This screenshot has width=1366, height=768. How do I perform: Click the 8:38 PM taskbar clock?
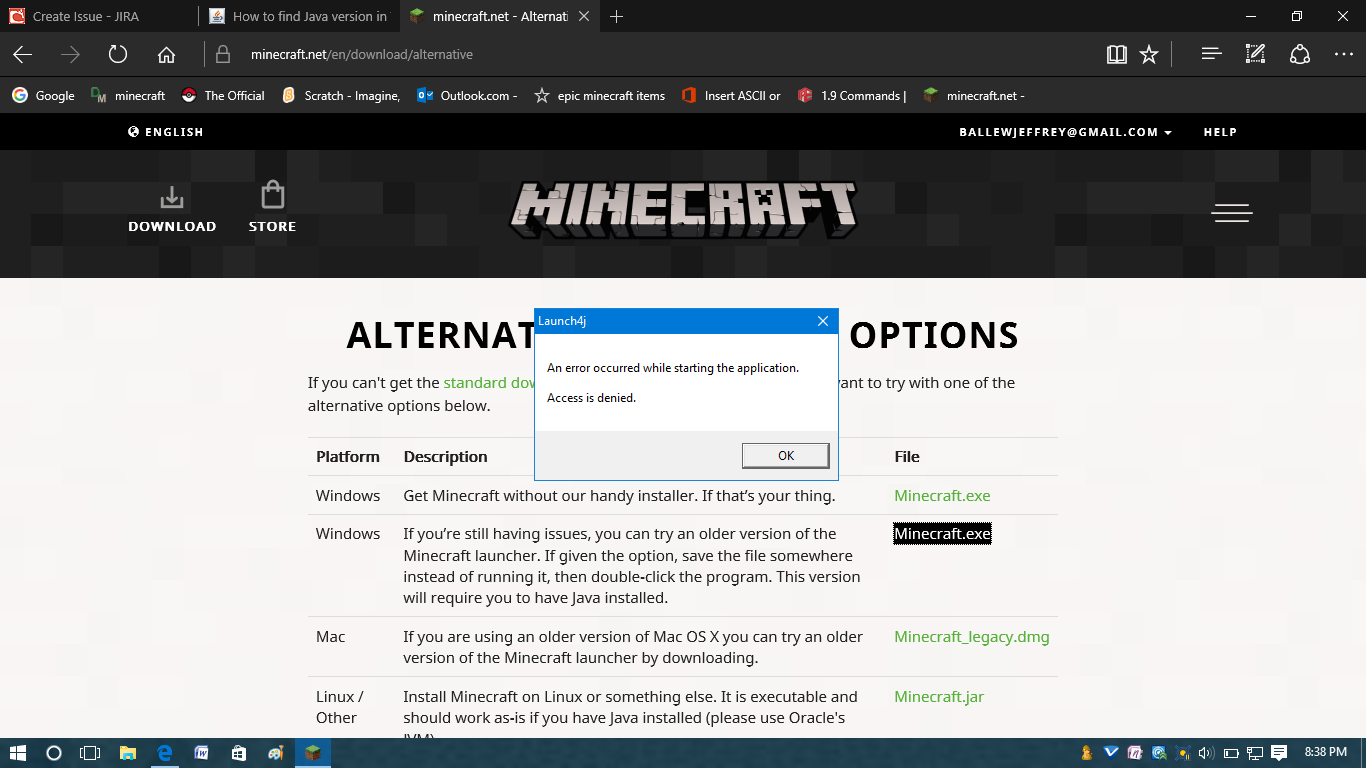[x=1325, y=753]
